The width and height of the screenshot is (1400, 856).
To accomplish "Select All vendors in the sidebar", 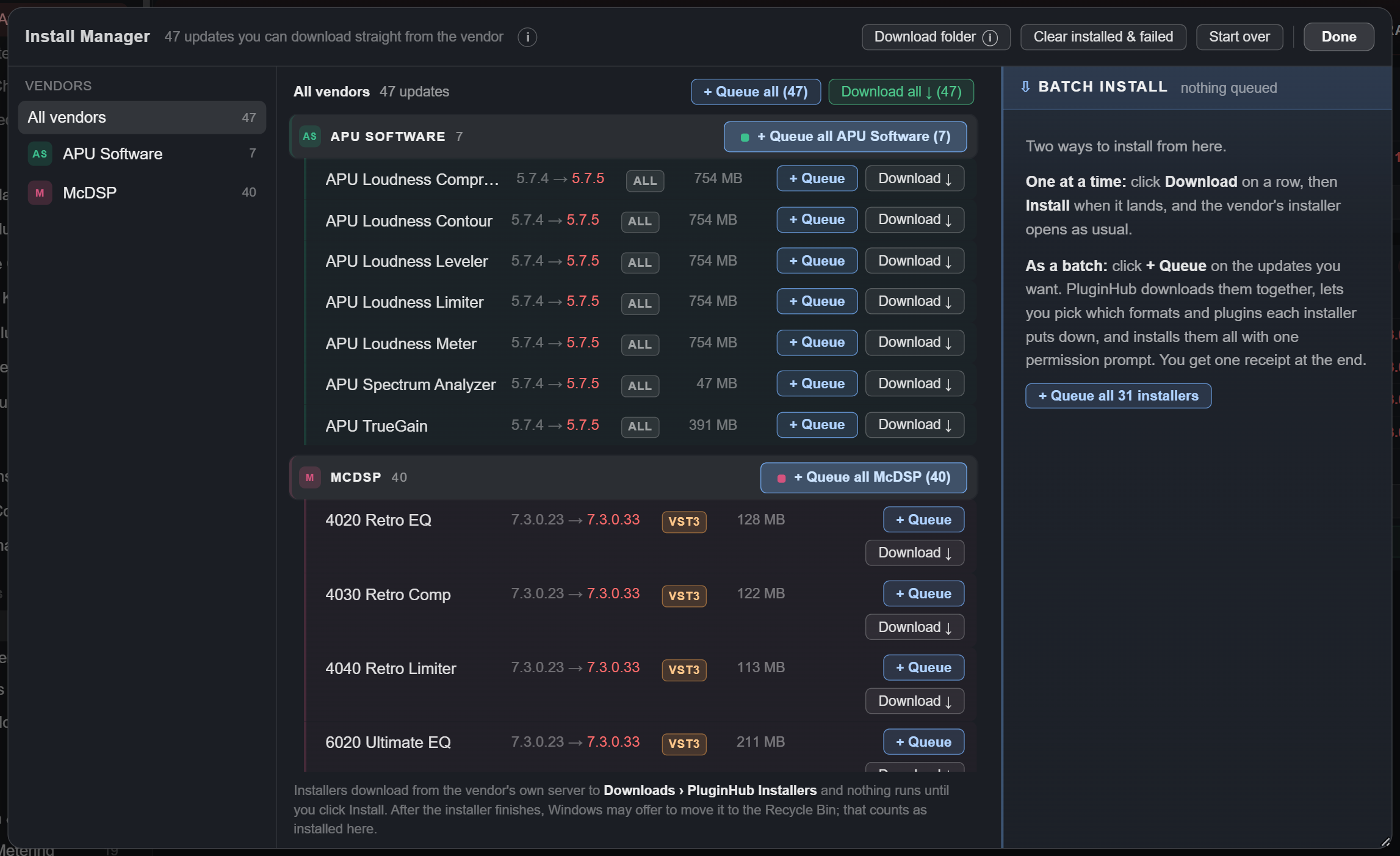I will [x=142, y=117].
